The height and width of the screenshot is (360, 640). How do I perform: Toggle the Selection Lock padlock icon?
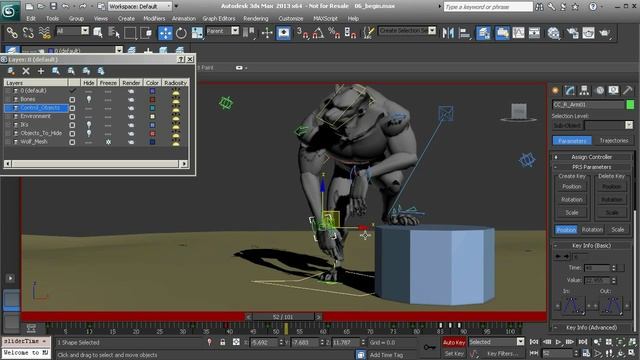[x=222, y=342]
